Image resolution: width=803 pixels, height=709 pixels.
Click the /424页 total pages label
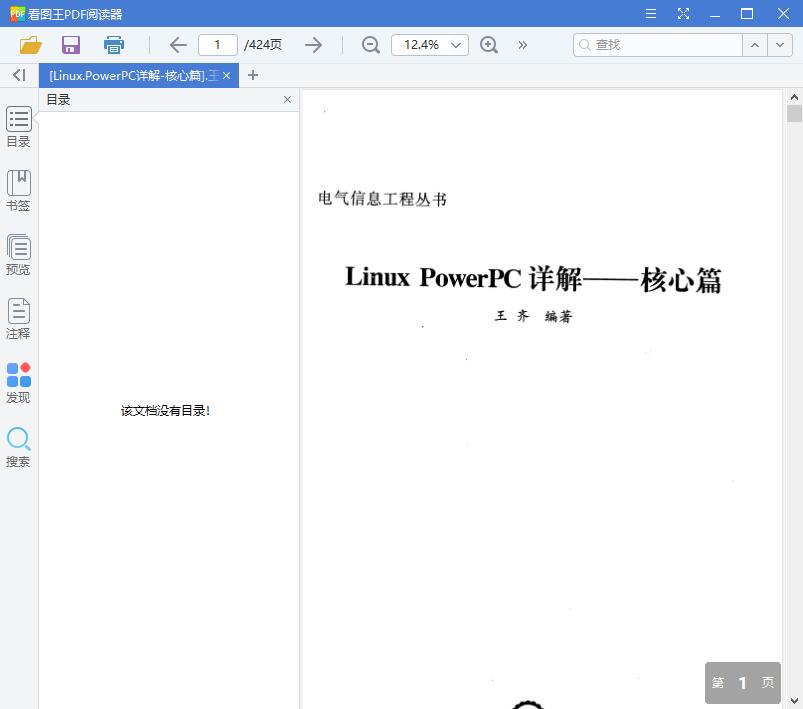click(x=263, y=45)
